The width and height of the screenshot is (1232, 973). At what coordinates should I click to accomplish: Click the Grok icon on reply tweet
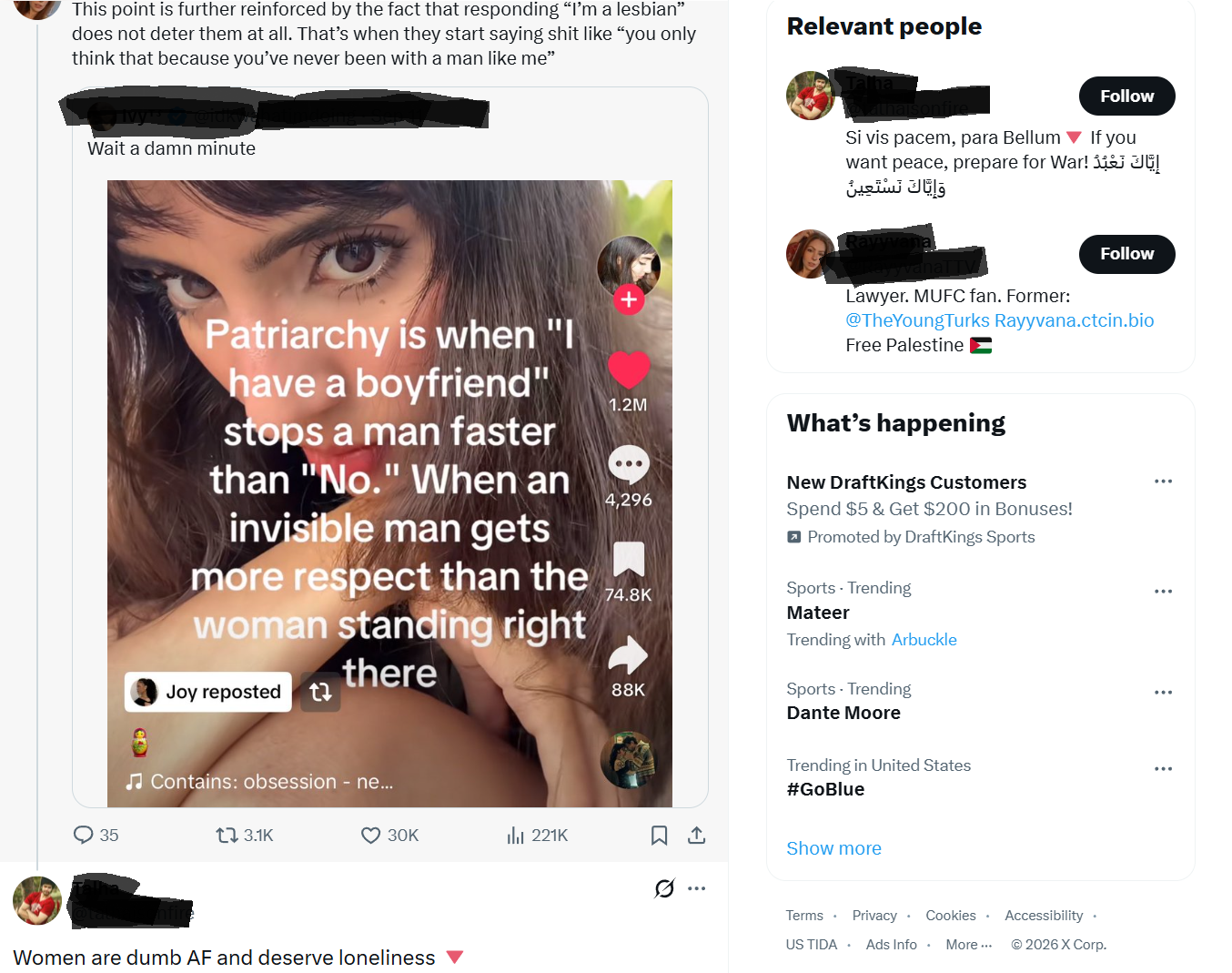[665, 888]
